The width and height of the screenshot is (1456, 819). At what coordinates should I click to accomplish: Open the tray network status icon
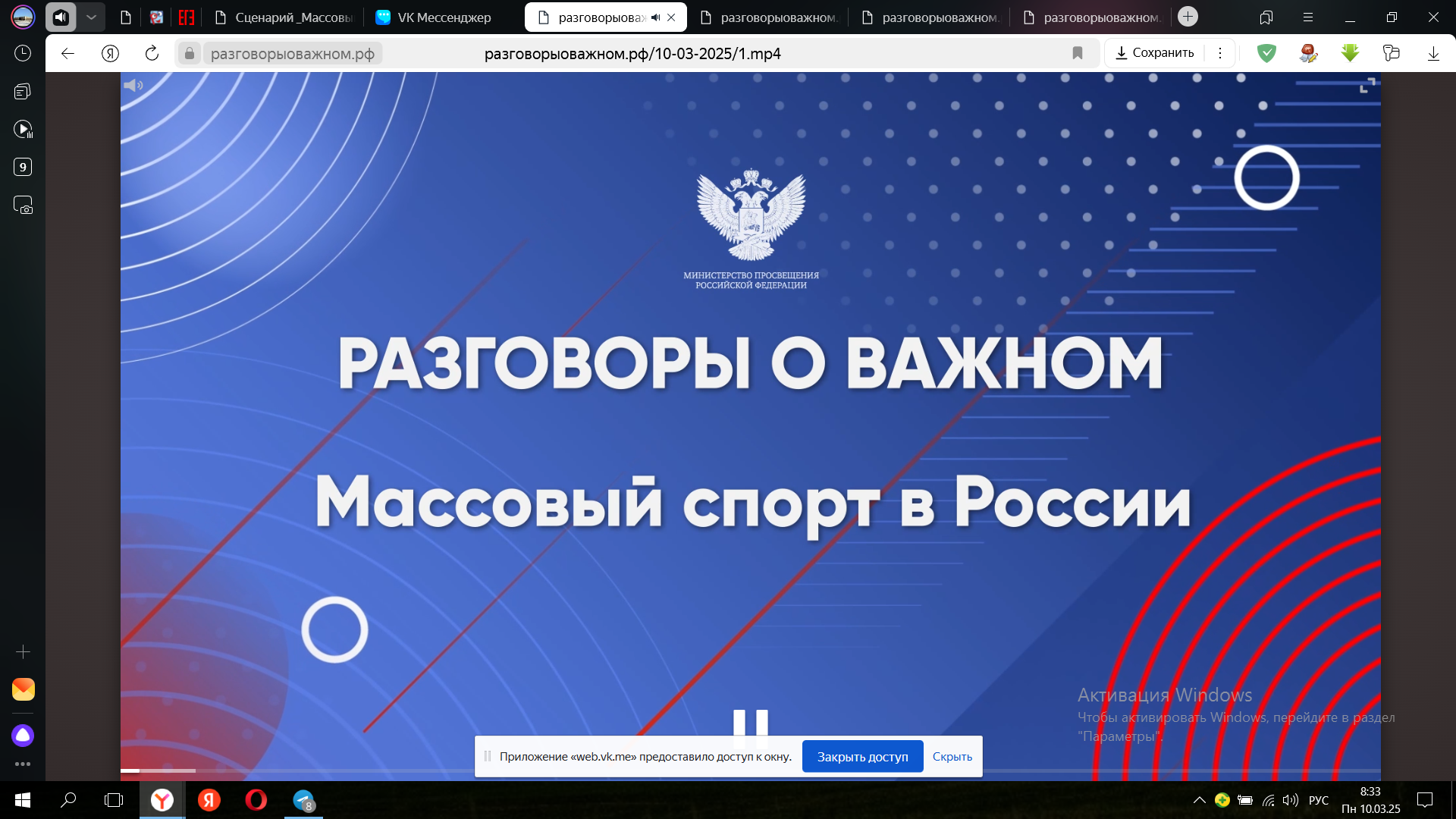coord(1268,800)
